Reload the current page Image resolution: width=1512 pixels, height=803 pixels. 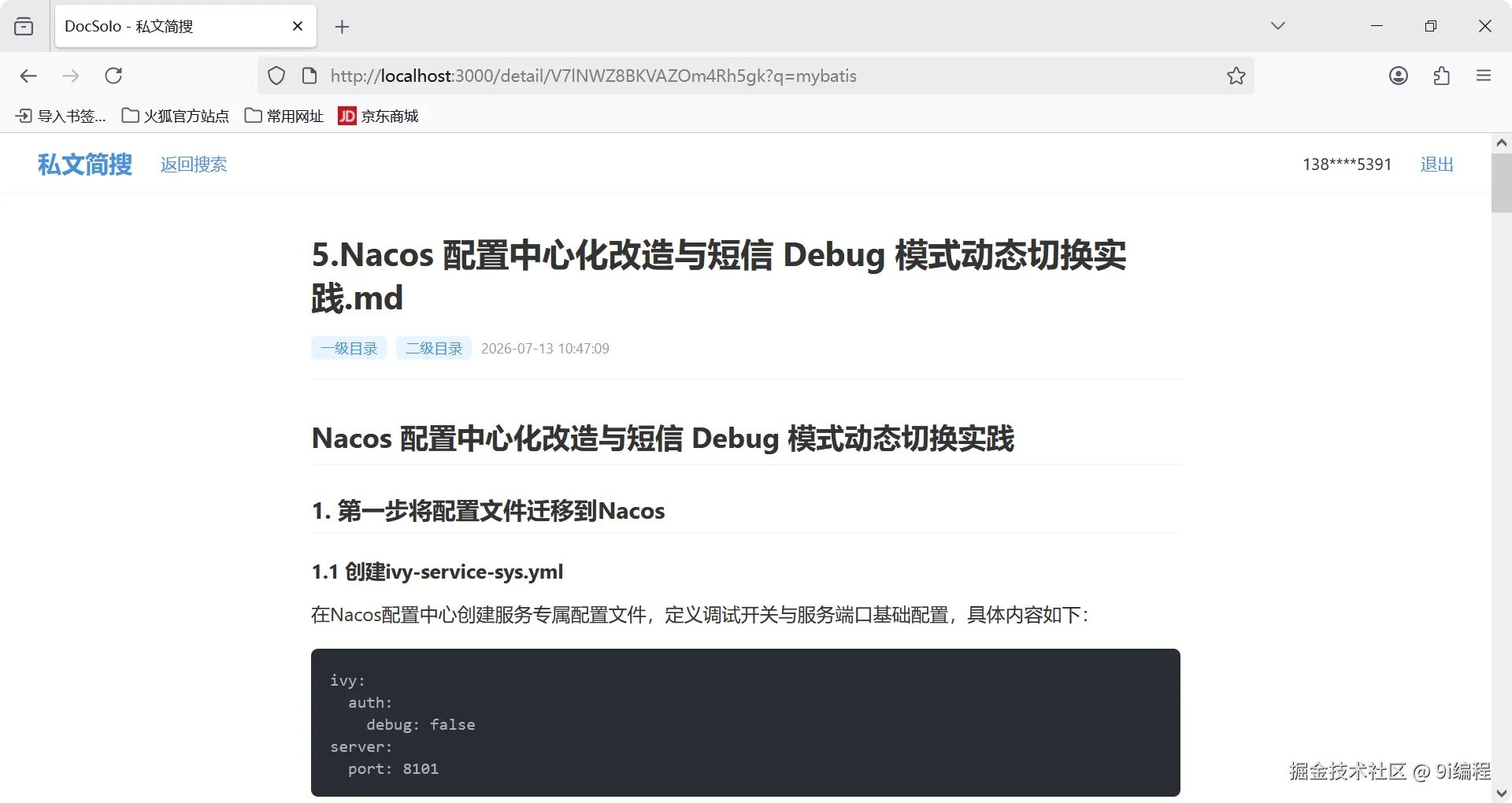pyautogui.click(x=113, y=76)
